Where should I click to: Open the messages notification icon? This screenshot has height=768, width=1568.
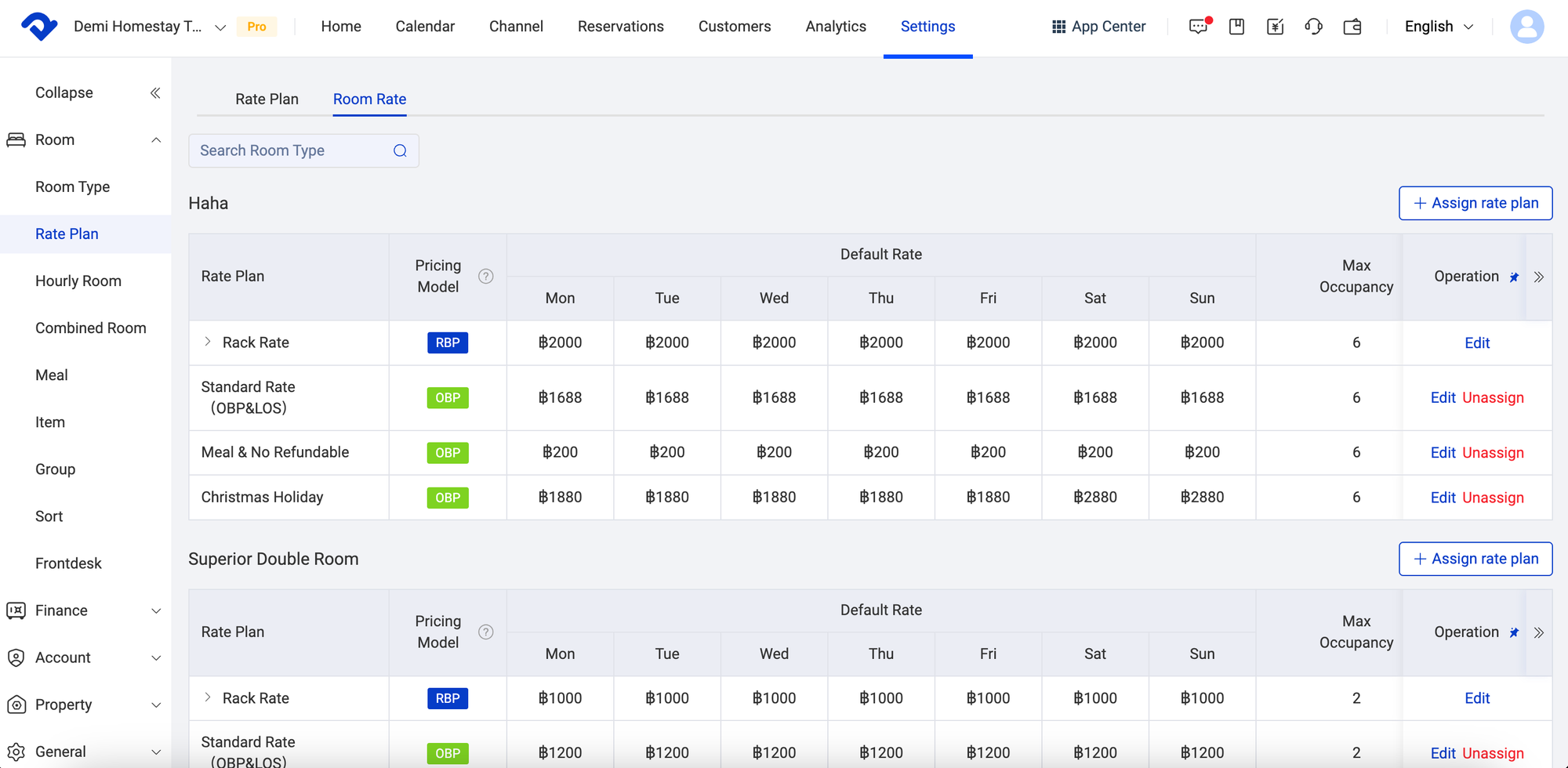click(x=1198, y=26)
